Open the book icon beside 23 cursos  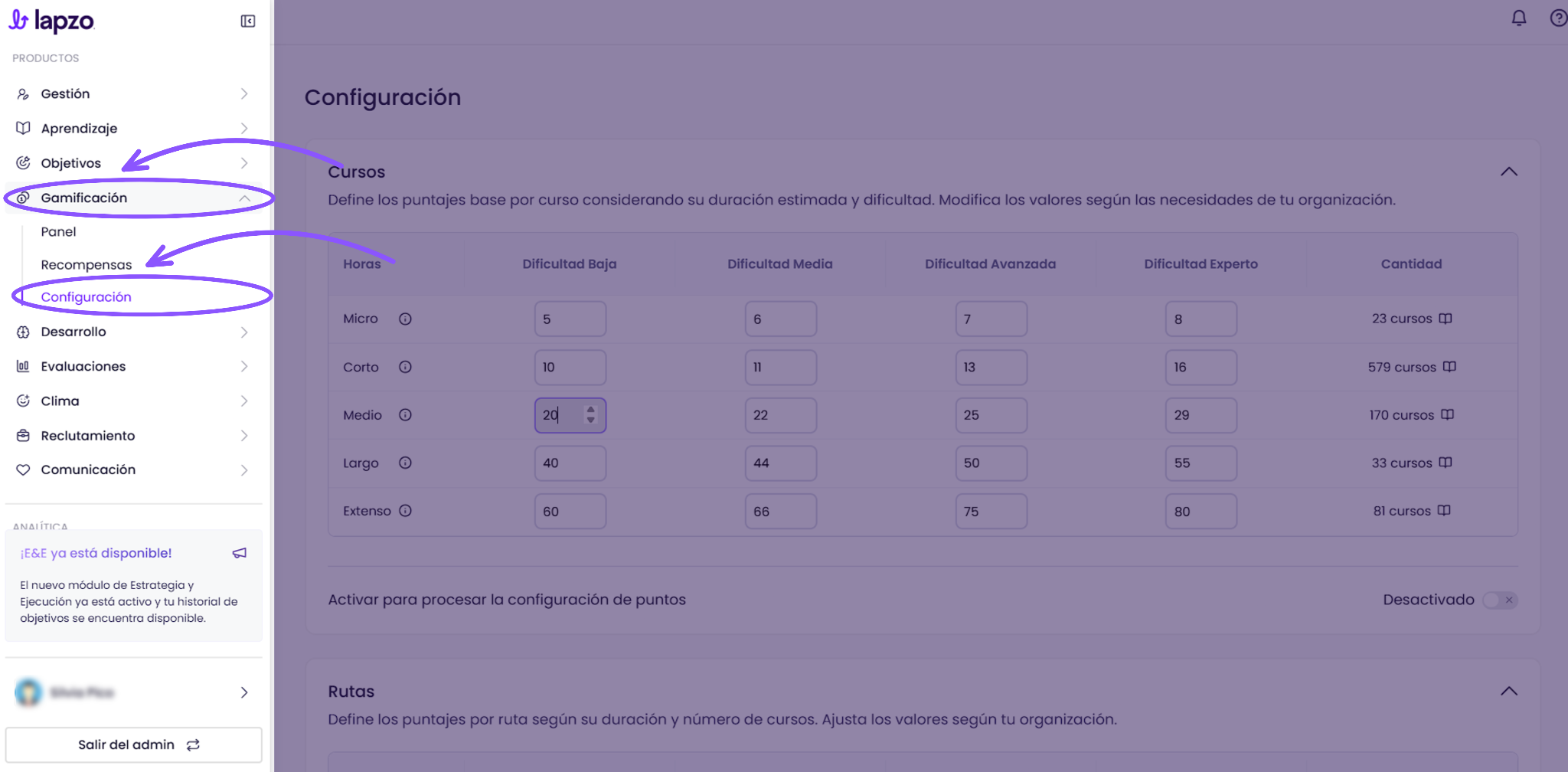[x=1445, y=319]
